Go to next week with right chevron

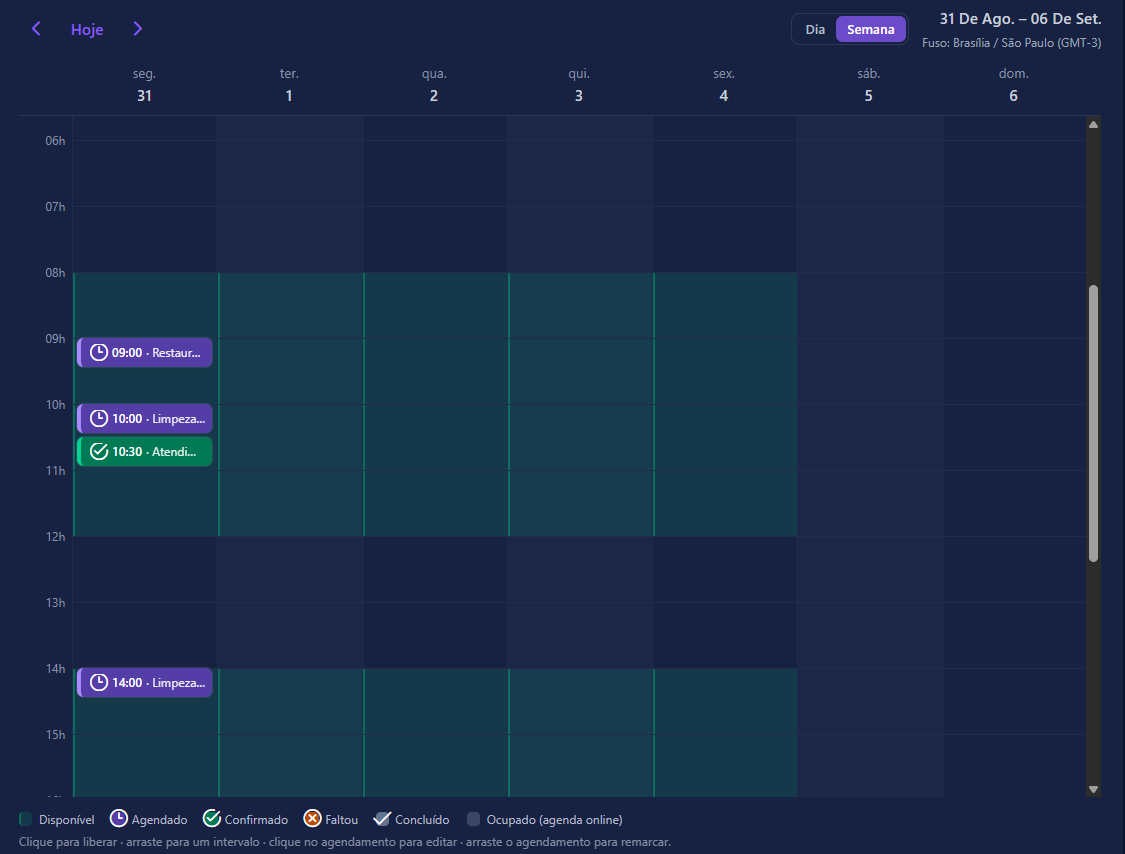138,29
